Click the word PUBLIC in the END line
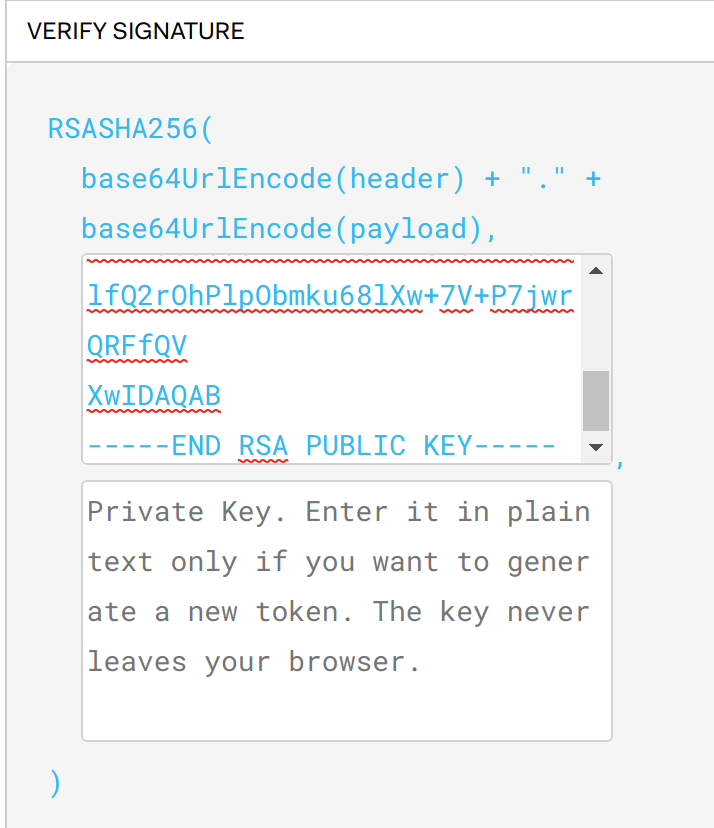Screen dimensions: 714x828 click(355, 446)
